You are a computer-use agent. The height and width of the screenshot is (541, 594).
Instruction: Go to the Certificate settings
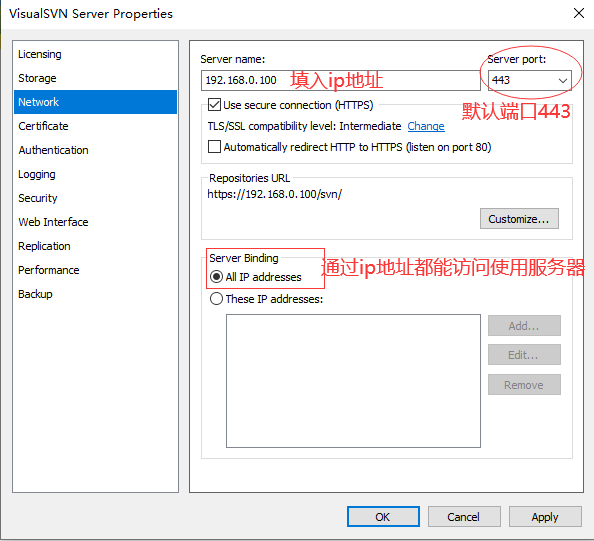(95, 126)
